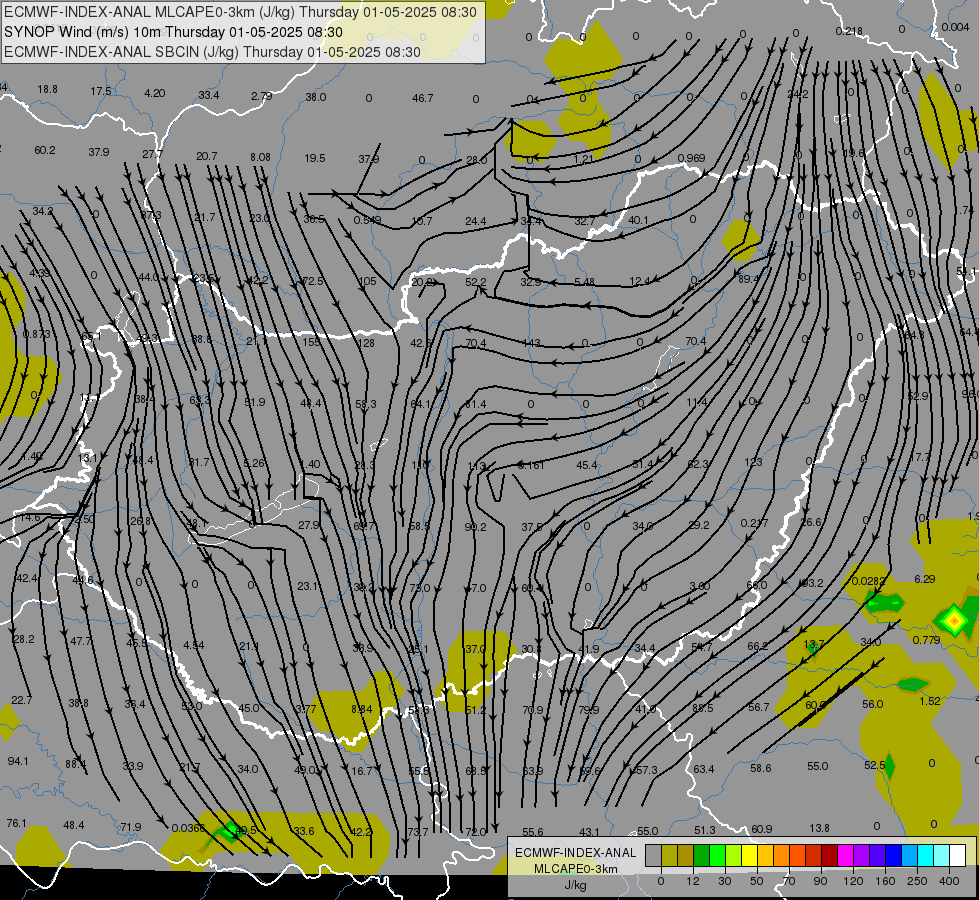Click the SBCIN analysis title line
Viewport: 979px width, 900px height.
pos(212,52)
